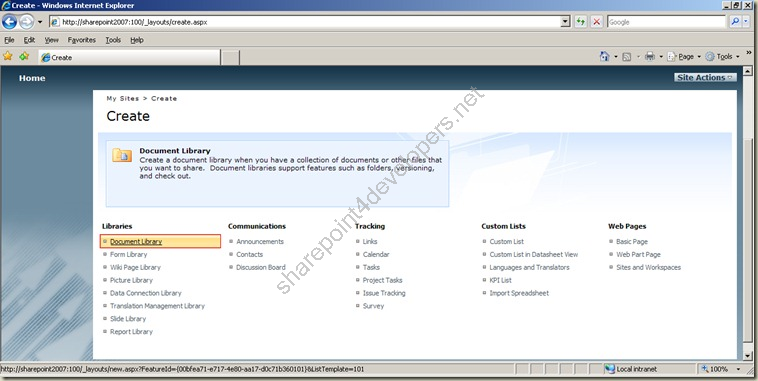This screenshot has width=758, height=381.
Task: Click the vertical scrollbar up arrow
Action: 747,71
